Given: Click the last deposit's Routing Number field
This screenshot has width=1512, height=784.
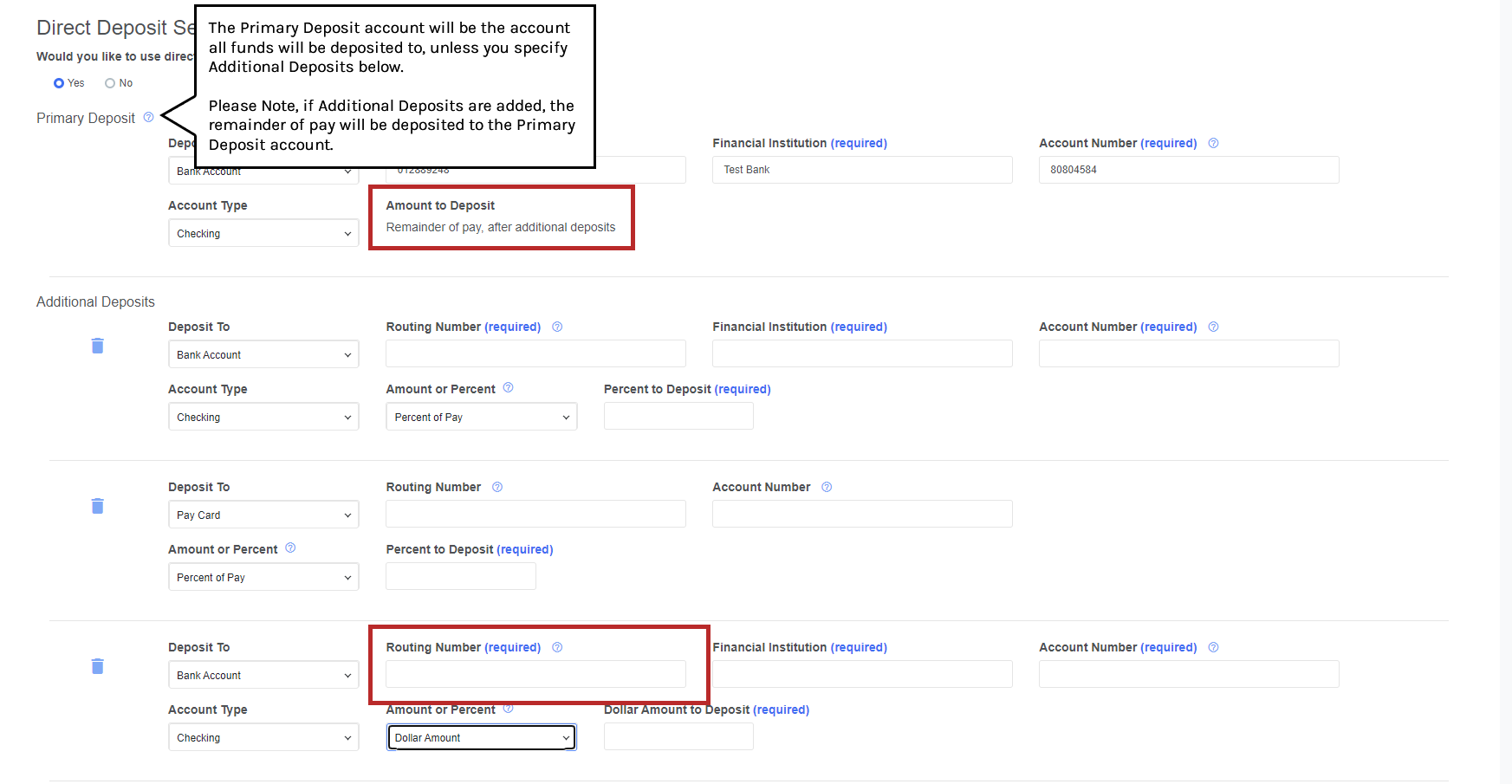Looking at the screenshot, I should (535, 674).
